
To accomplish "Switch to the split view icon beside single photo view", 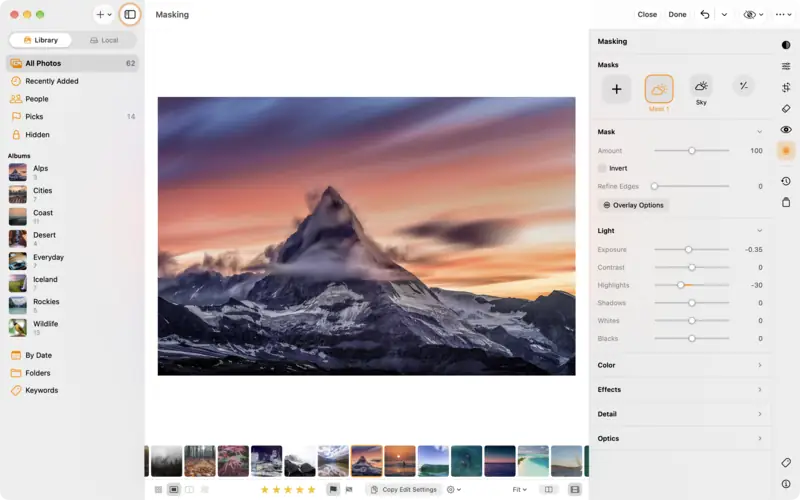I will pos(189,489).
